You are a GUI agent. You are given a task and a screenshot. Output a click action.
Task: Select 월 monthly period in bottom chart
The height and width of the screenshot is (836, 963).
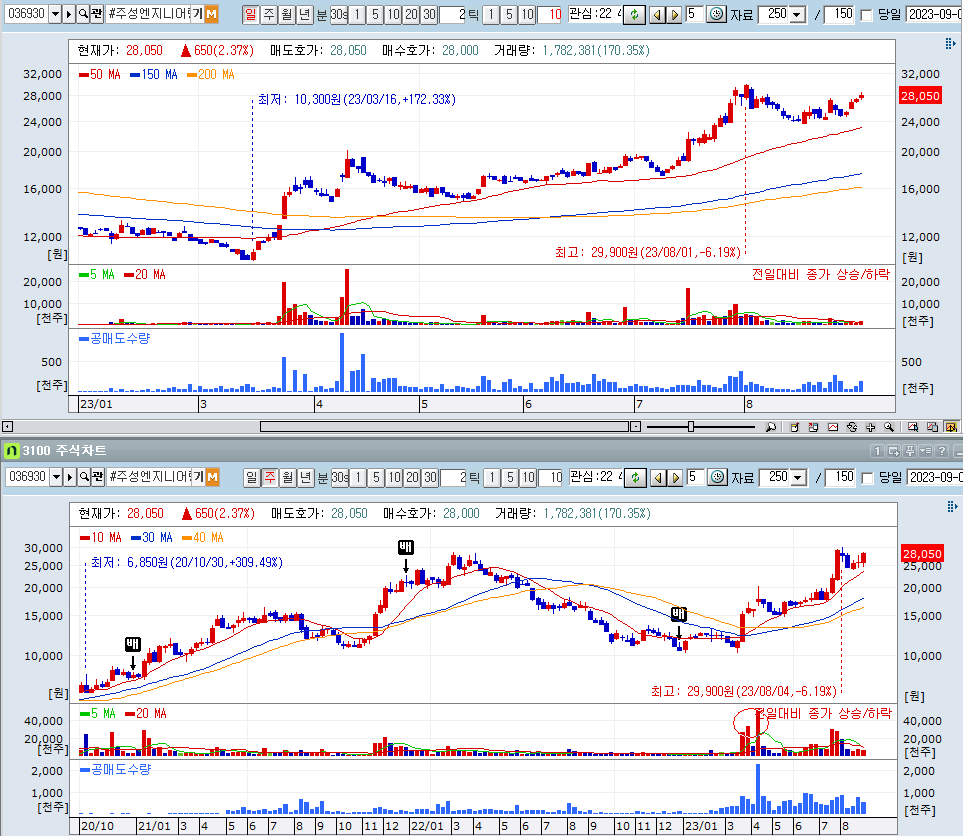pos(287,477)
